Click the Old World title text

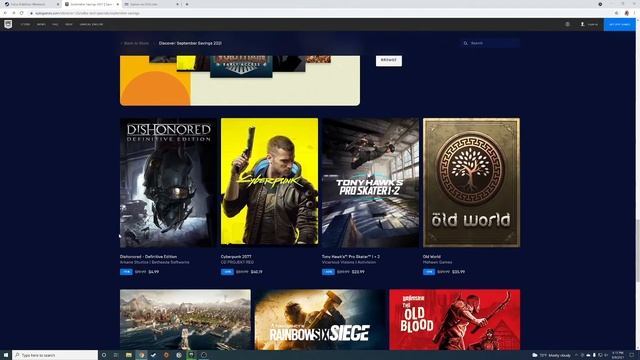(431, 257)
